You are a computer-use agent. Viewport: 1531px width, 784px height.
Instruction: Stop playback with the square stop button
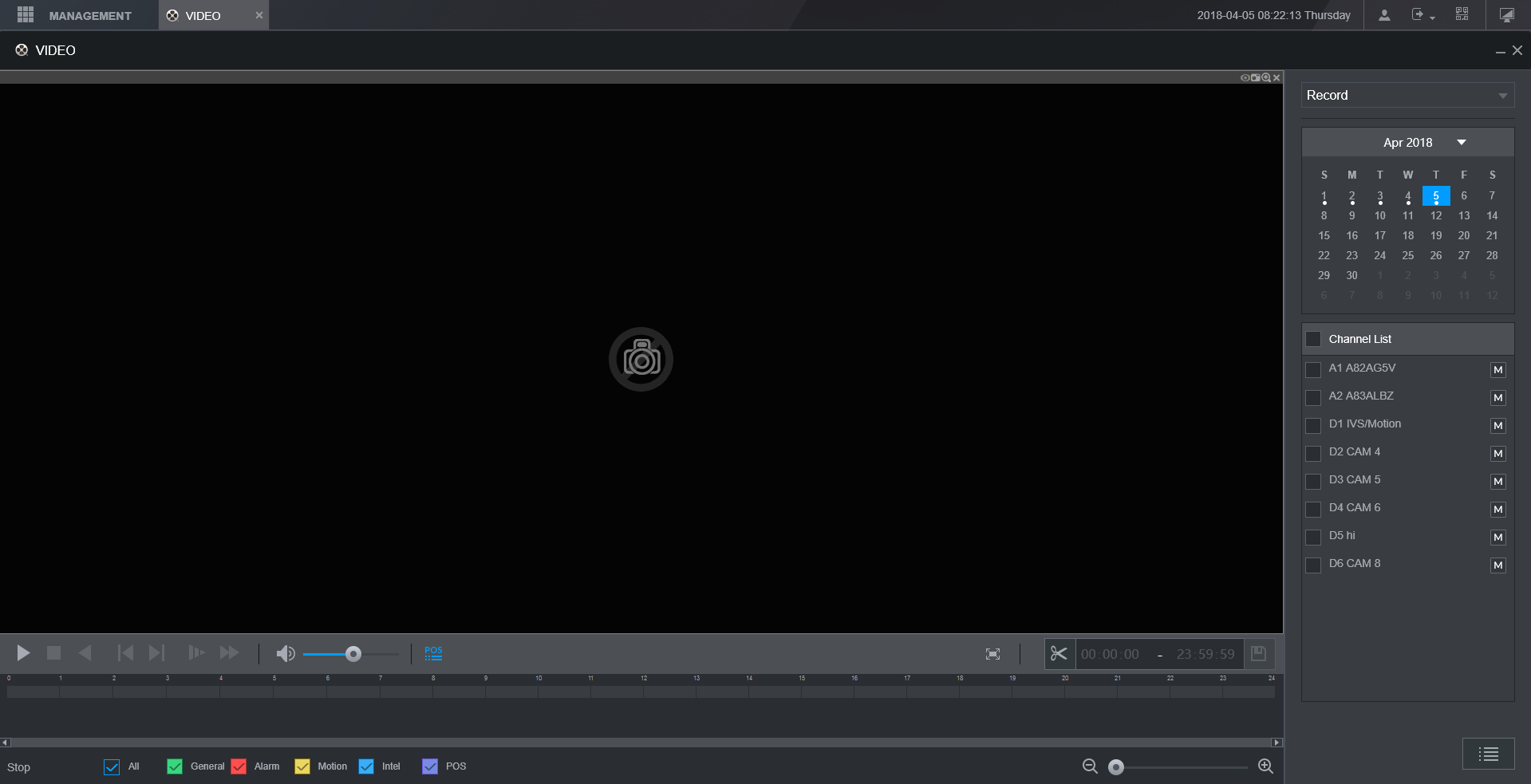[54, 653]
